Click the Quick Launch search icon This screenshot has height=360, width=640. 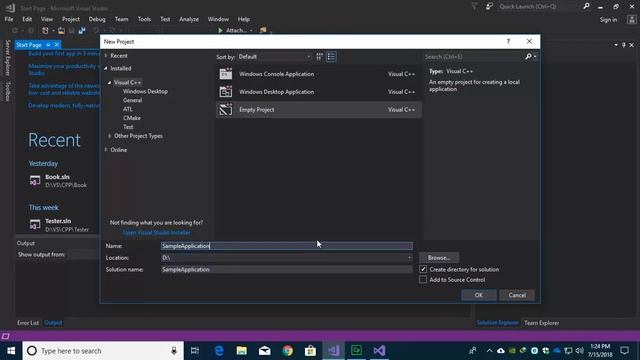point(586,6)
